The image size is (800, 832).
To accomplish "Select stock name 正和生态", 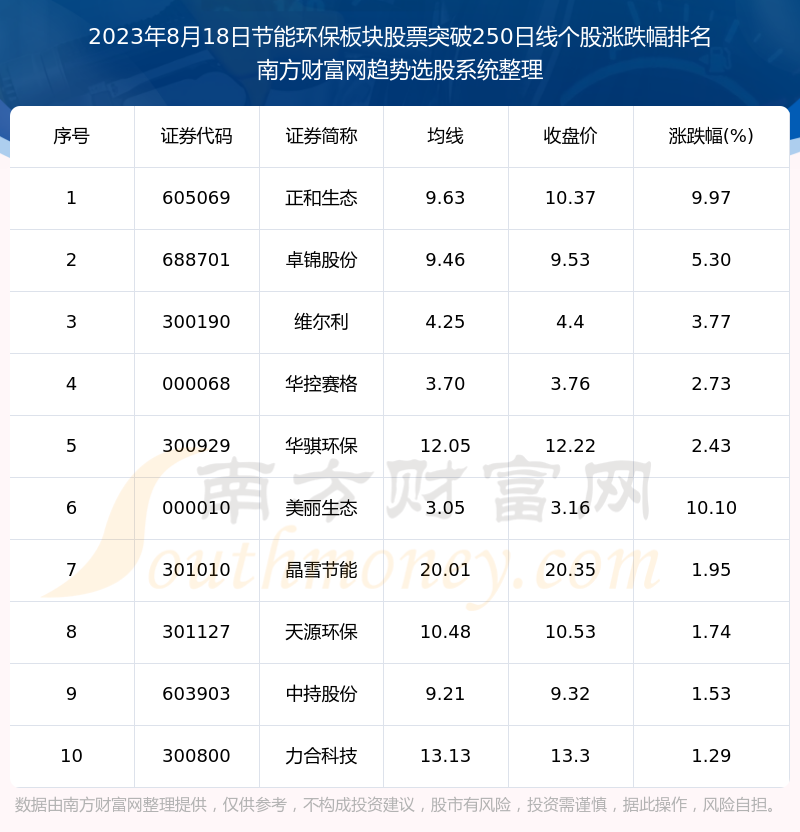I will click(321, 198).
